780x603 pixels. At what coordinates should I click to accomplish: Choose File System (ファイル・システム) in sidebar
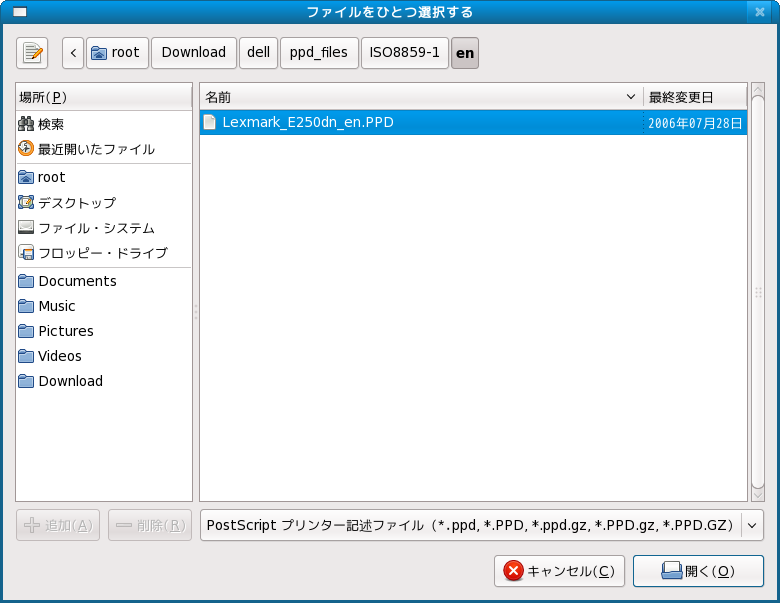coord(96,227)
